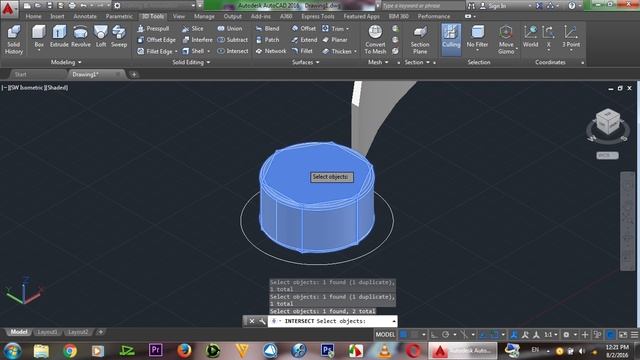The image size is (640, 360).
Task: Create a Network surface
Action: pyautogui.click(x=271, y=51)
